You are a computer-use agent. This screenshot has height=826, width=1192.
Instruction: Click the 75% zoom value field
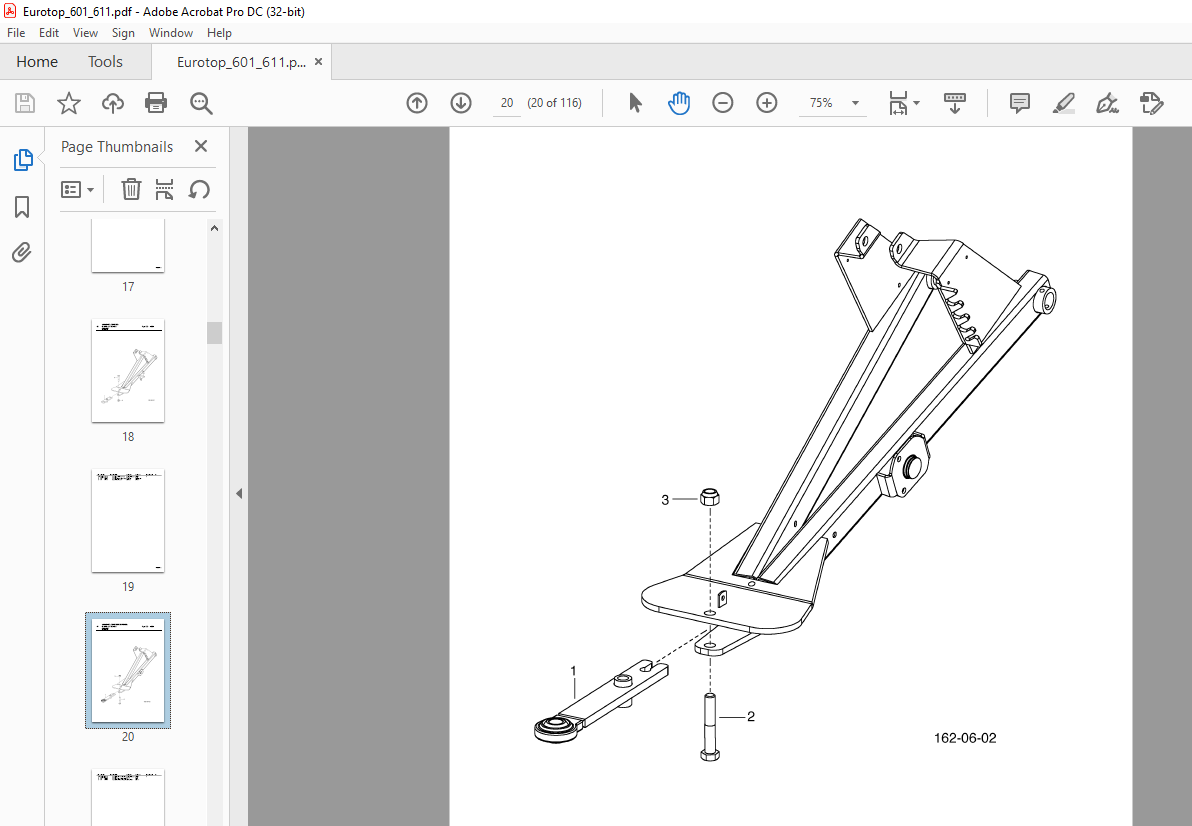tap(821, 103)
